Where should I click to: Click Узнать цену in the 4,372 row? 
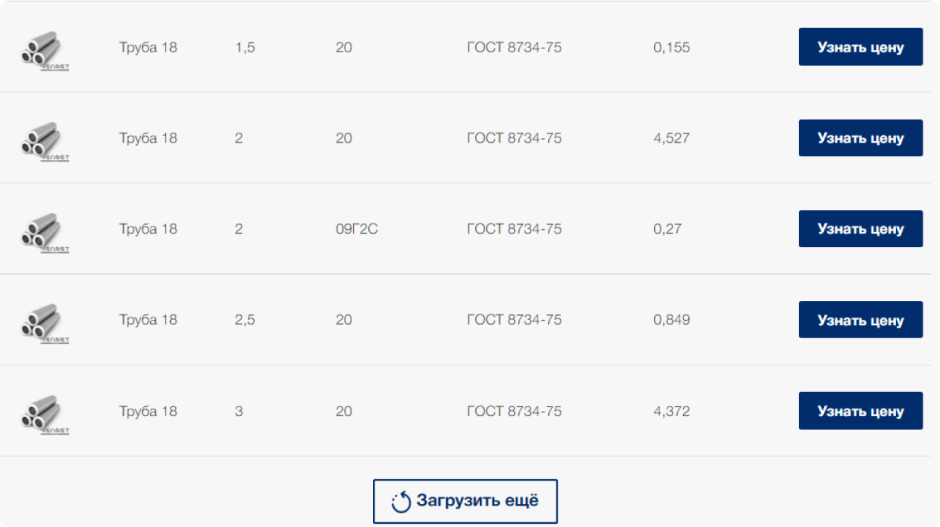(860, 411)
